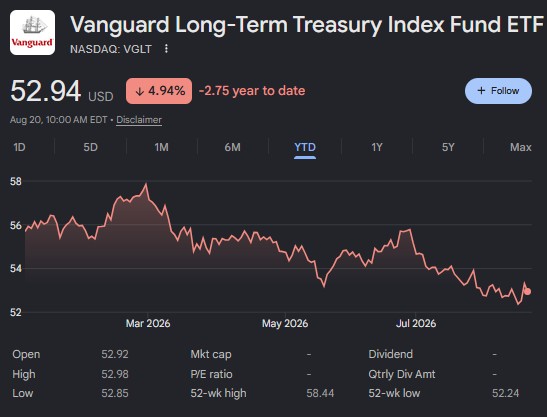Show the Max chart range

pyautogui.click(x=520, y=147)
